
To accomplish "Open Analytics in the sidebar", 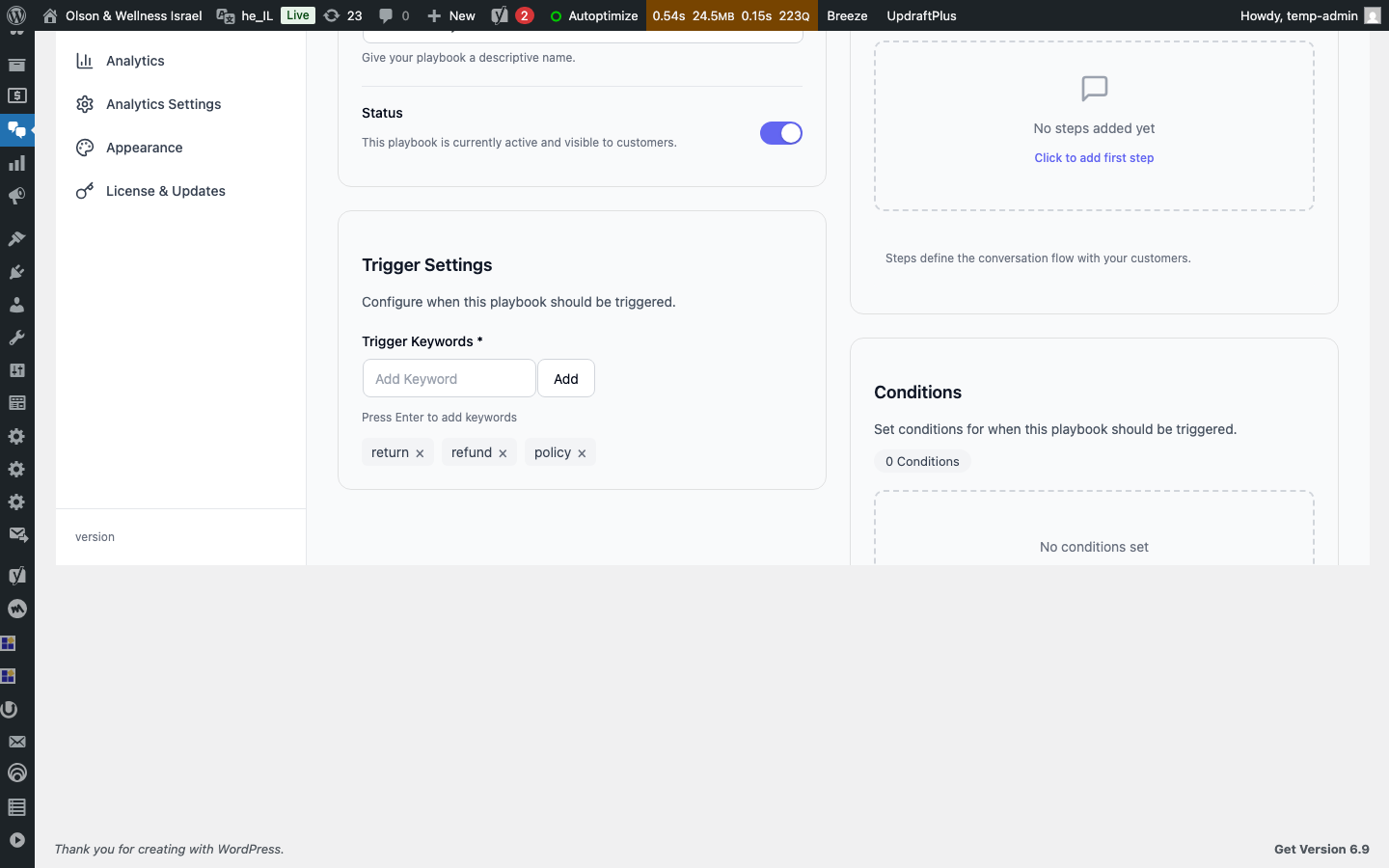I will [x=135, y=61].
